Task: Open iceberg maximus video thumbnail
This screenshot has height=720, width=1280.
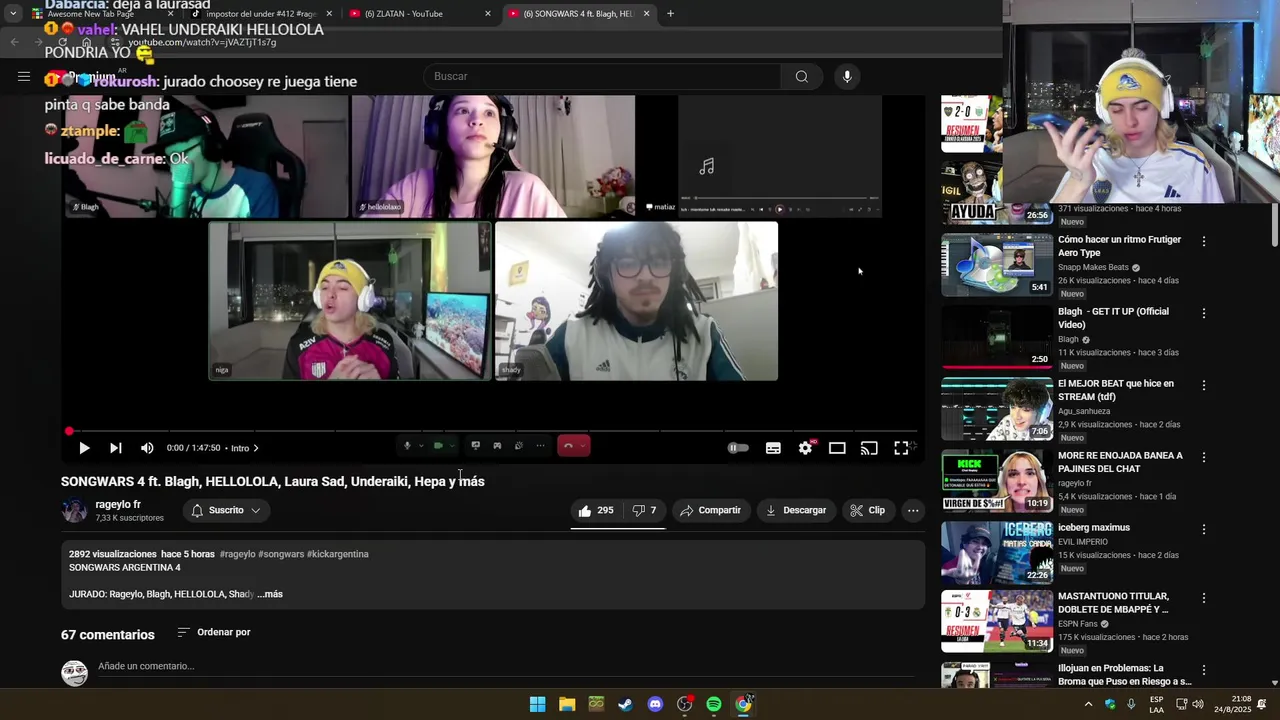Action: coord(997,552)
